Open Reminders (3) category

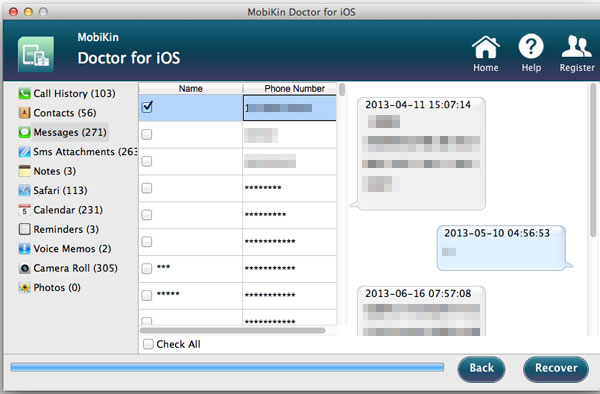coord(66,229)
